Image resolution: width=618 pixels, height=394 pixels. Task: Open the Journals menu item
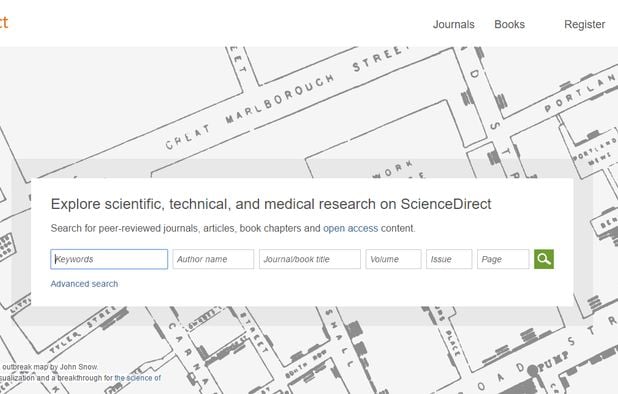454,24
